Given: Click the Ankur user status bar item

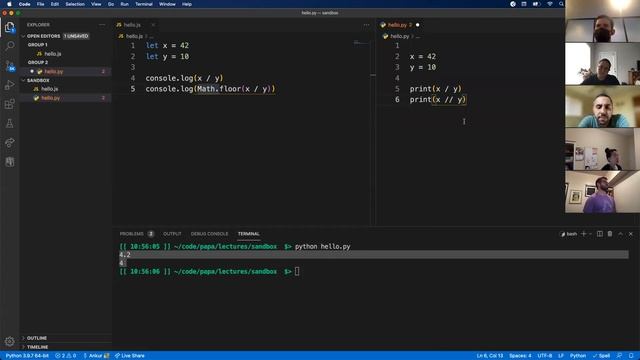Looking at the screenshot, I should pyautogui.click(x=96, y=356).
